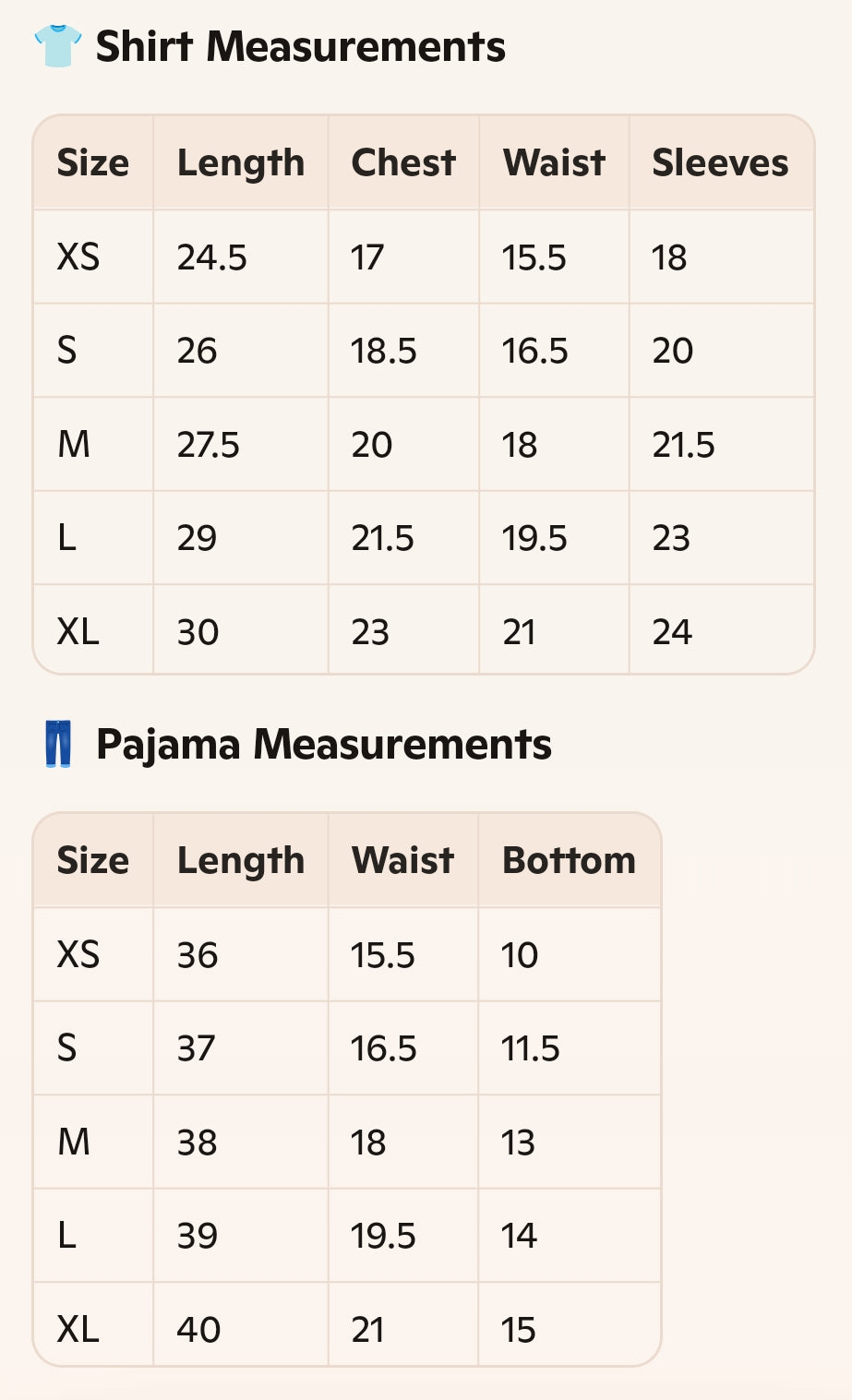Select the Pajama Measurements heading
The height and width of the screenshot is (1400, 852).
tap(323, 744)
